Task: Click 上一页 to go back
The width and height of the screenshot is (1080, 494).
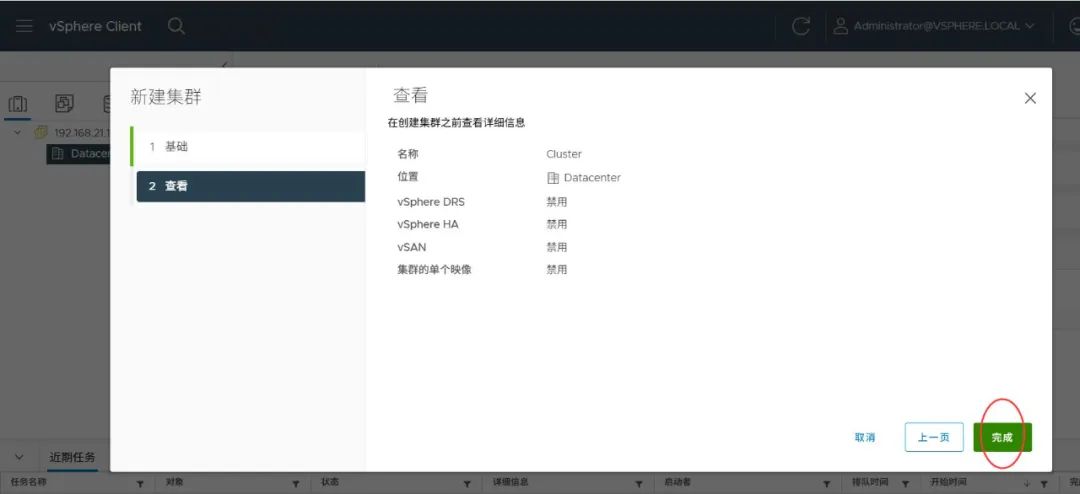Action: [934, 438]
